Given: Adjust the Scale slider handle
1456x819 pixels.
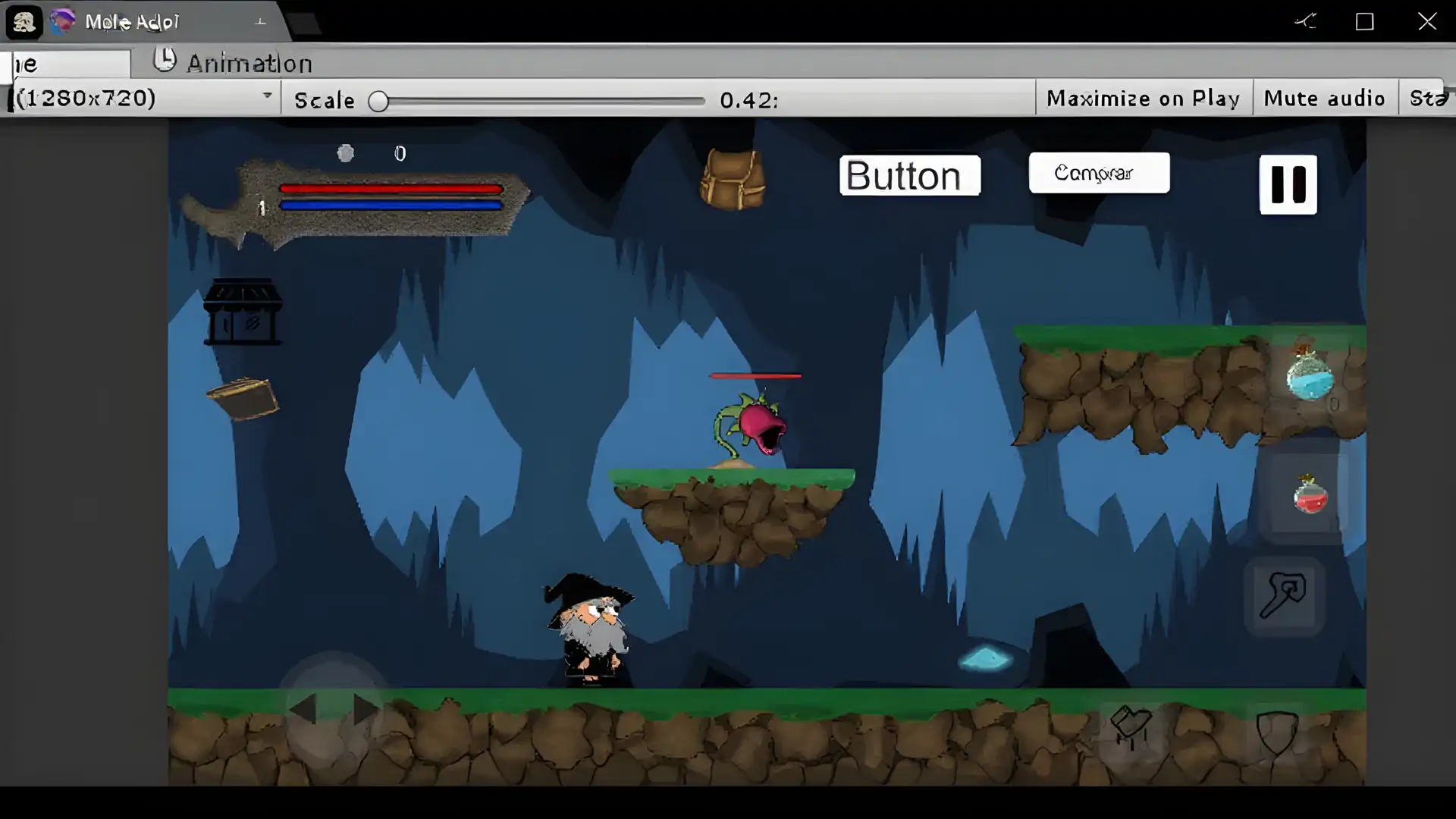Looking at the screenshot, I should 378,101.
